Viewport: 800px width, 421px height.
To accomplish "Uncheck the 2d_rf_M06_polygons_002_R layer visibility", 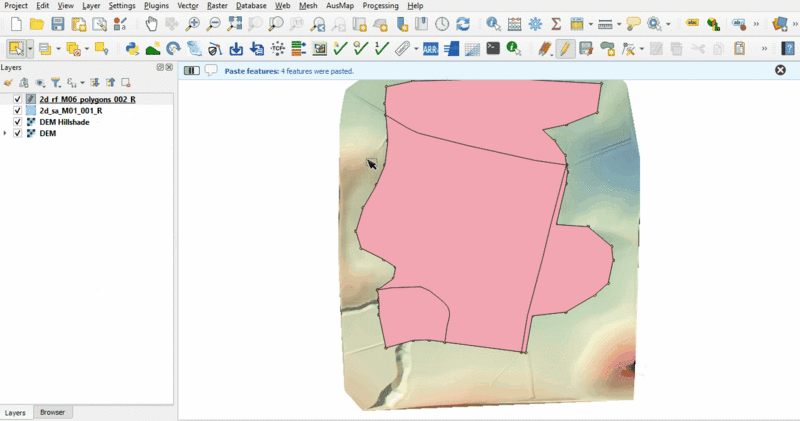I will [18, 100].
